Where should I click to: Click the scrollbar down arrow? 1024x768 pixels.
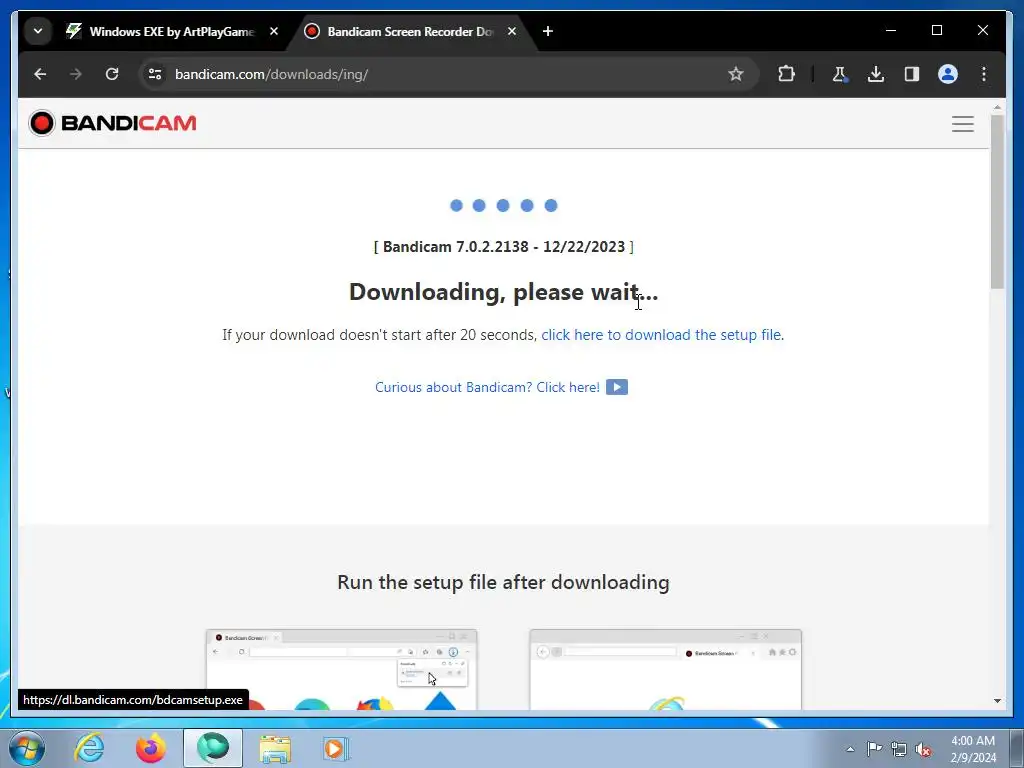pos(997,701)
